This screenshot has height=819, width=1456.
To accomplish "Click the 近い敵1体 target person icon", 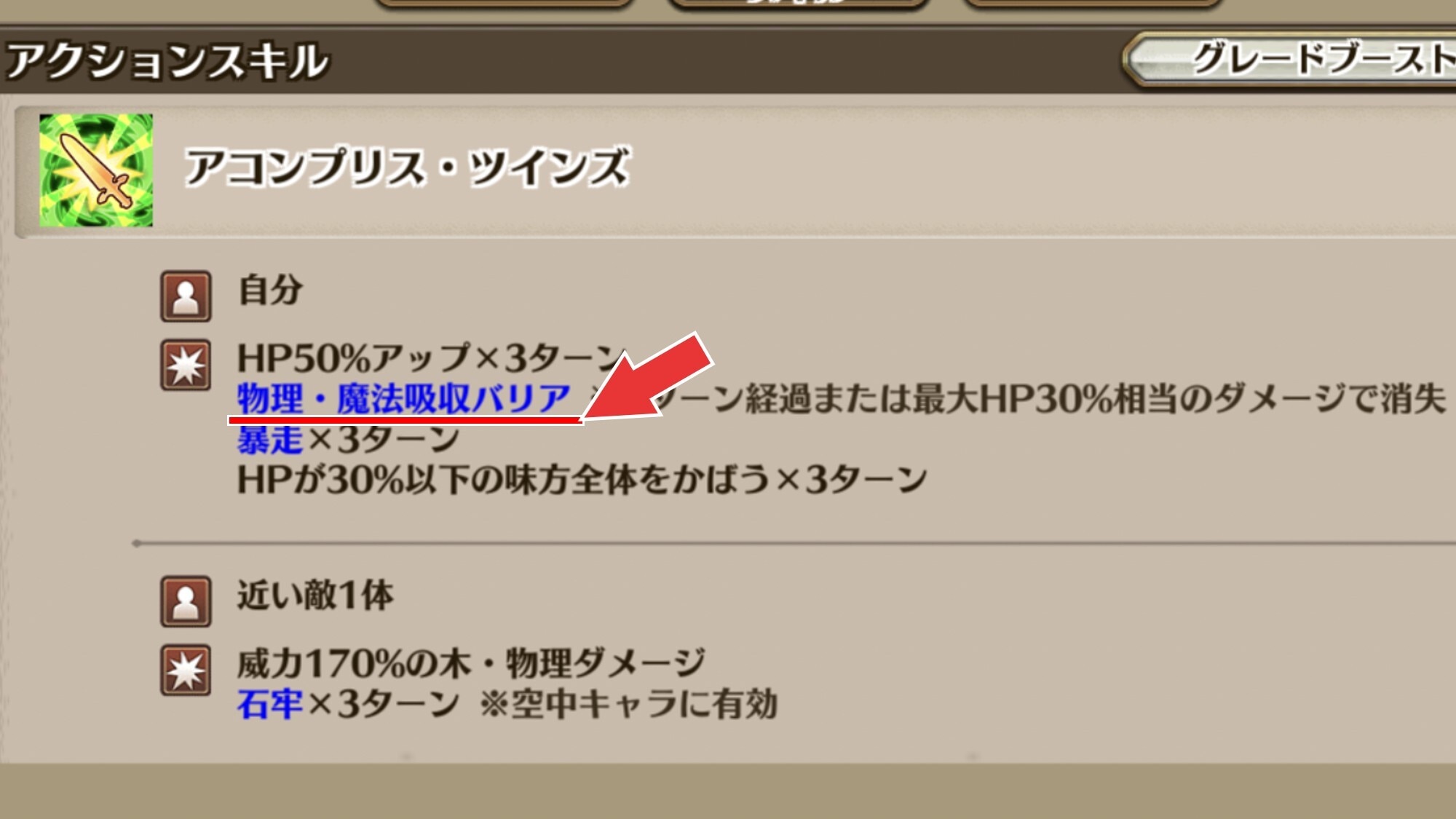I will pos(186,601).
